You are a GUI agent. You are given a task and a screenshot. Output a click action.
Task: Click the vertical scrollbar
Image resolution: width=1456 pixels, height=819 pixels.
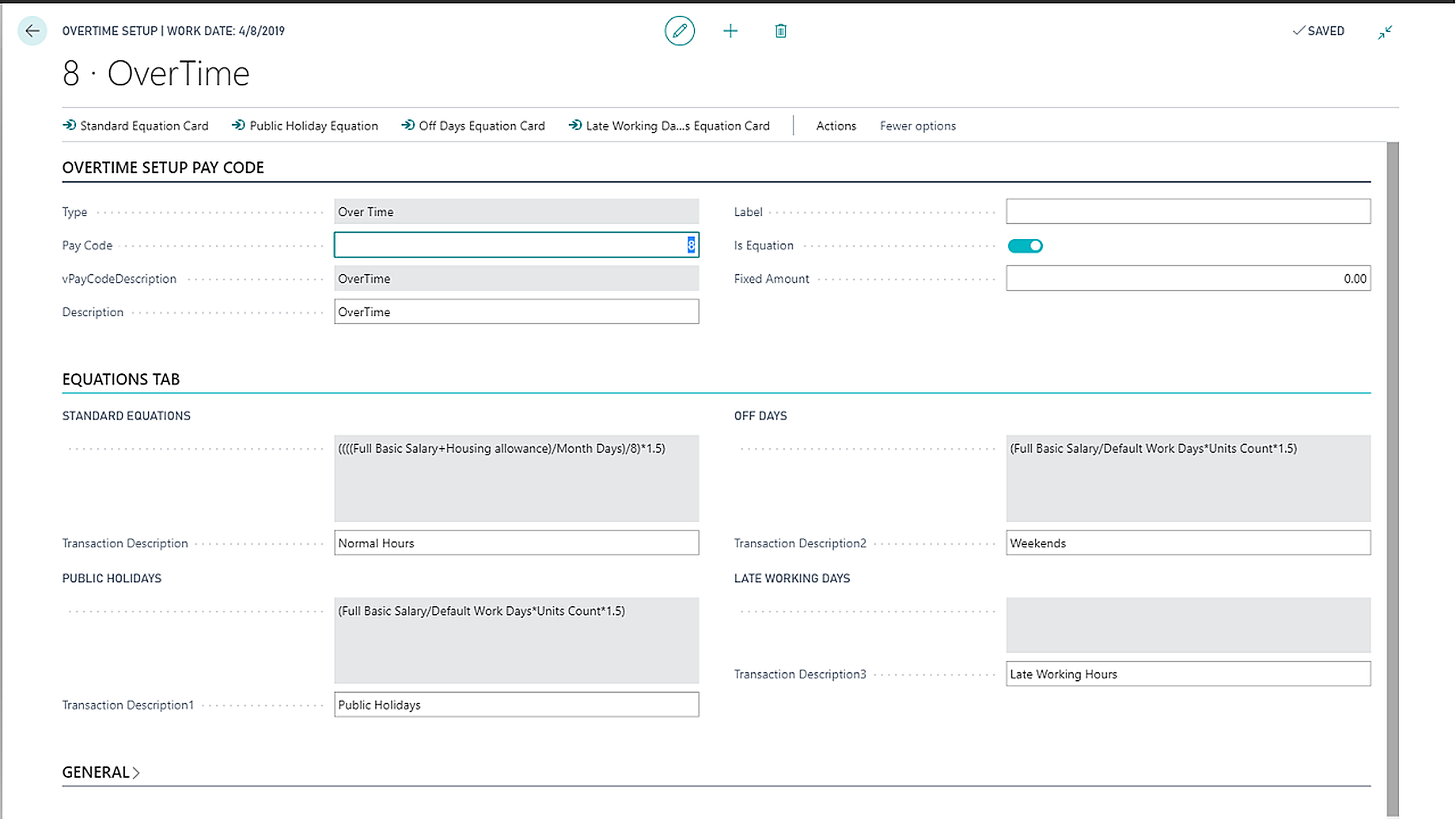click(1392, 478)
